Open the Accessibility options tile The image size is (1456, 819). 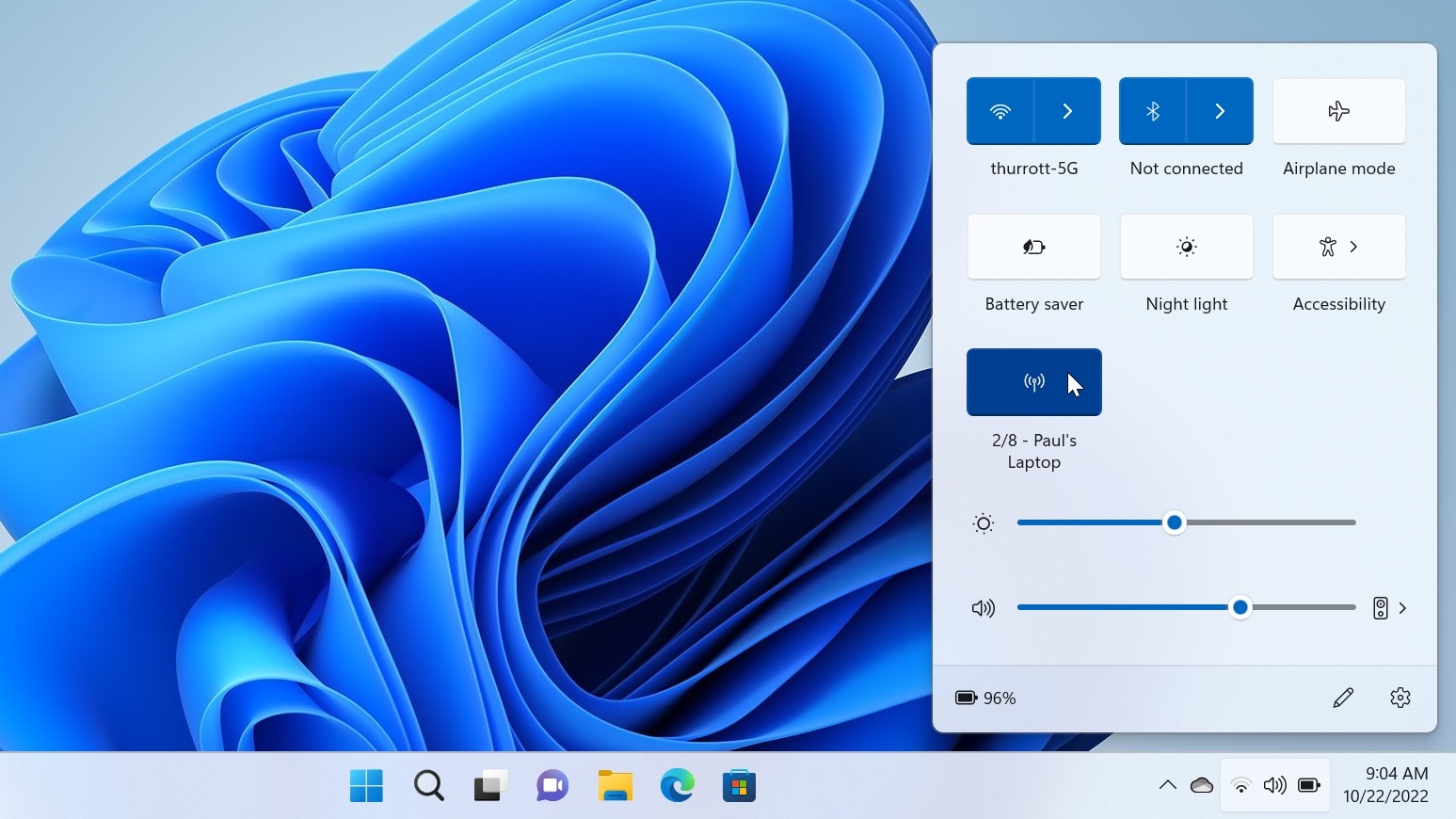(1338, 247)
